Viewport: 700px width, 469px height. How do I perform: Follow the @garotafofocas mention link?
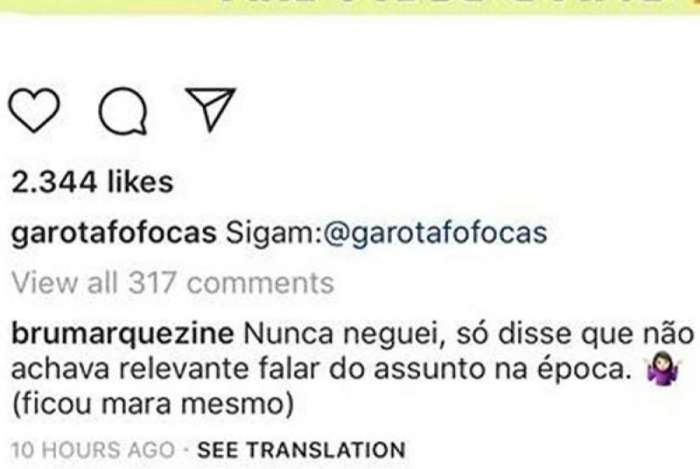(434, 232)
